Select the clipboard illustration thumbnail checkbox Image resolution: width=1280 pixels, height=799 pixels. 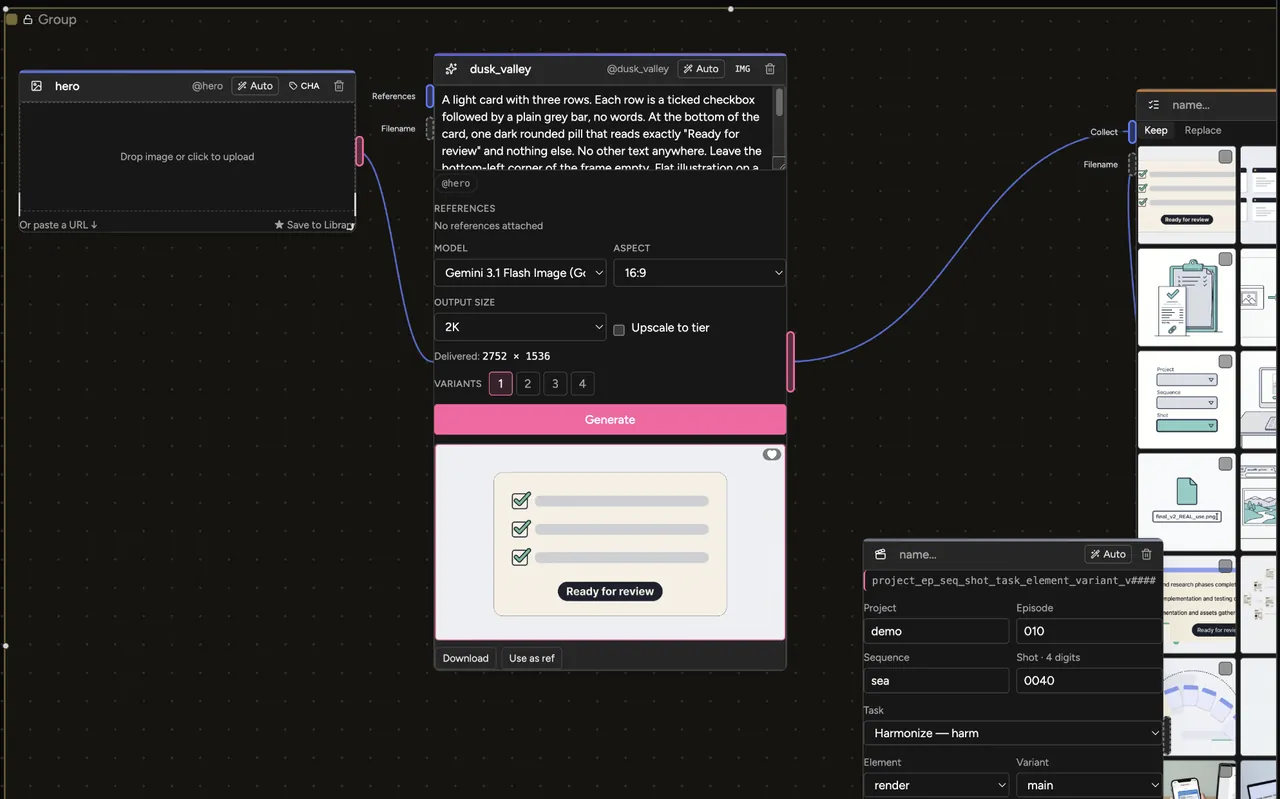pyautogui.click(x=1225, y=259)
